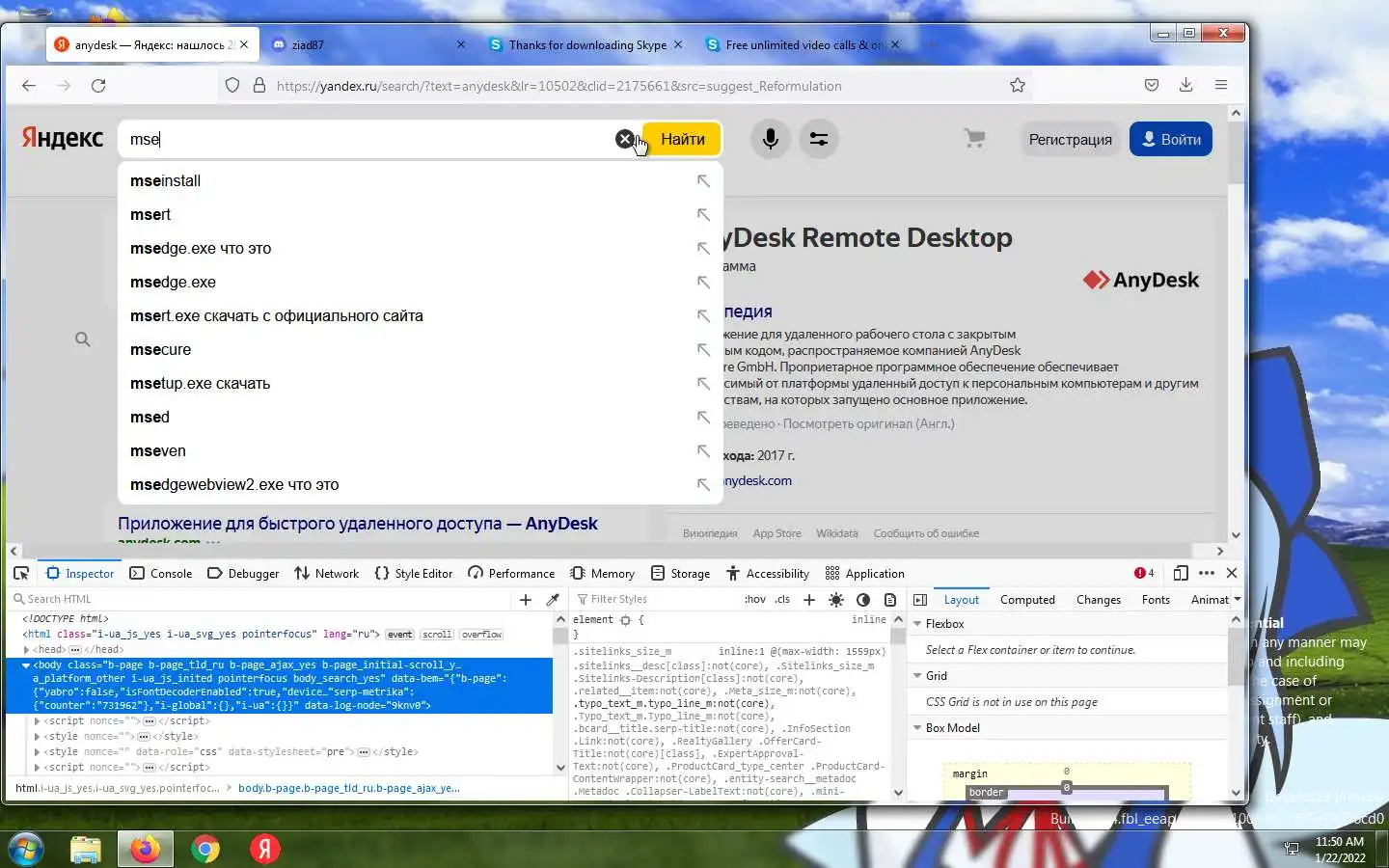The image size is (1389, 868).
Task: Open sidebar tabs overflow dropdown arrow
Action: (x=1238, y=600)
